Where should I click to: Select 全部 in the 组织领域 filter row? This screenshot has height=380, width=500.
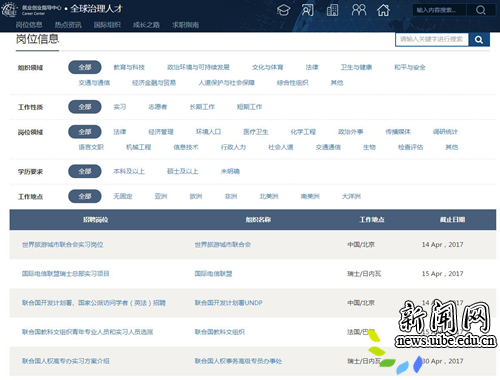[85, 67]
